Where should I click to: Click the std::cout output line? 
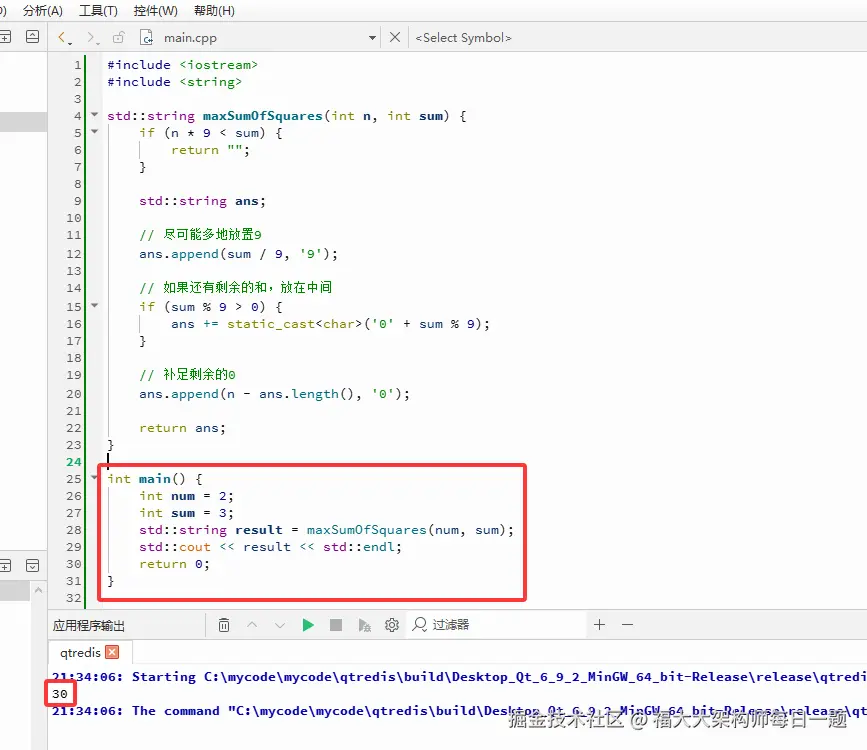[x=270, y=547]
